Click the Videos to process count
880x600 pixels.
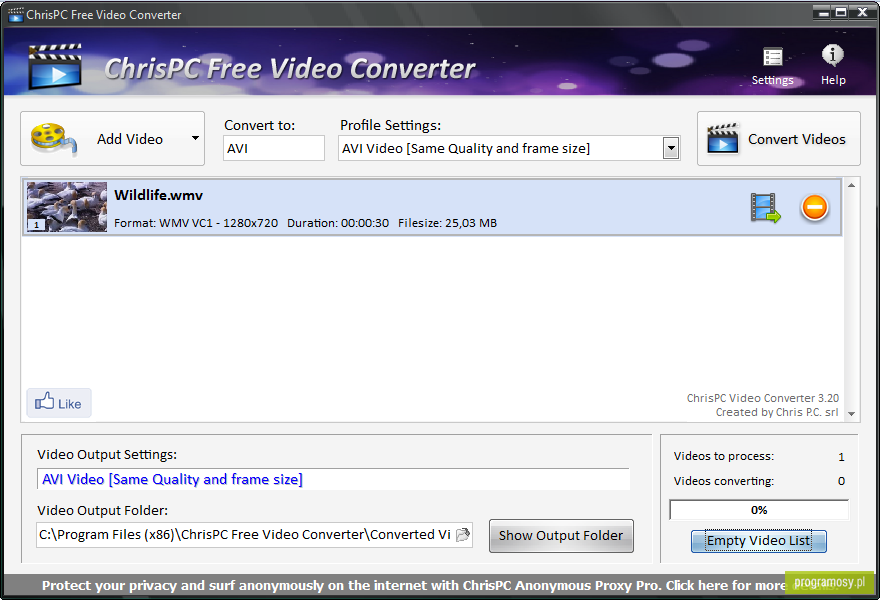pyautogui.click(x=841, y=457)
